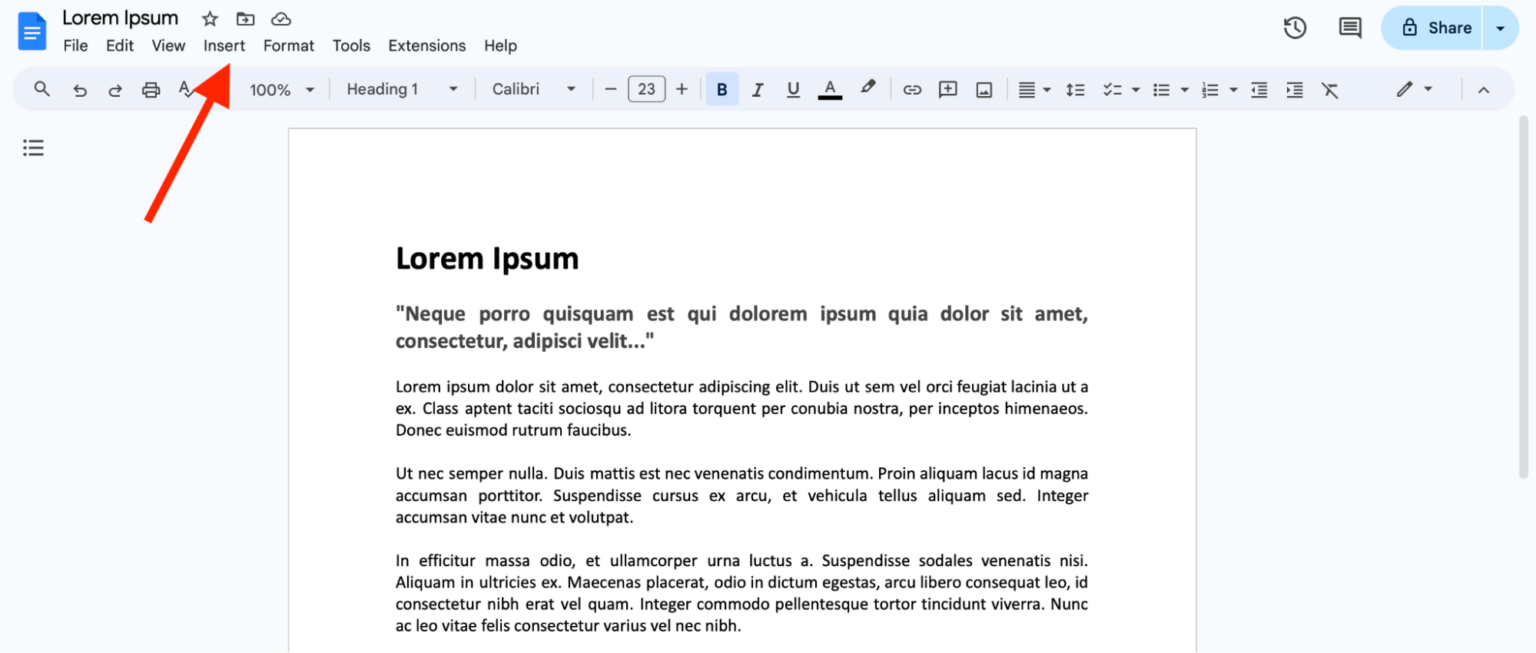Toggle underline formatting
Image resolution: width=1536 pixels, height=653 pixels.
coord(793,89)
